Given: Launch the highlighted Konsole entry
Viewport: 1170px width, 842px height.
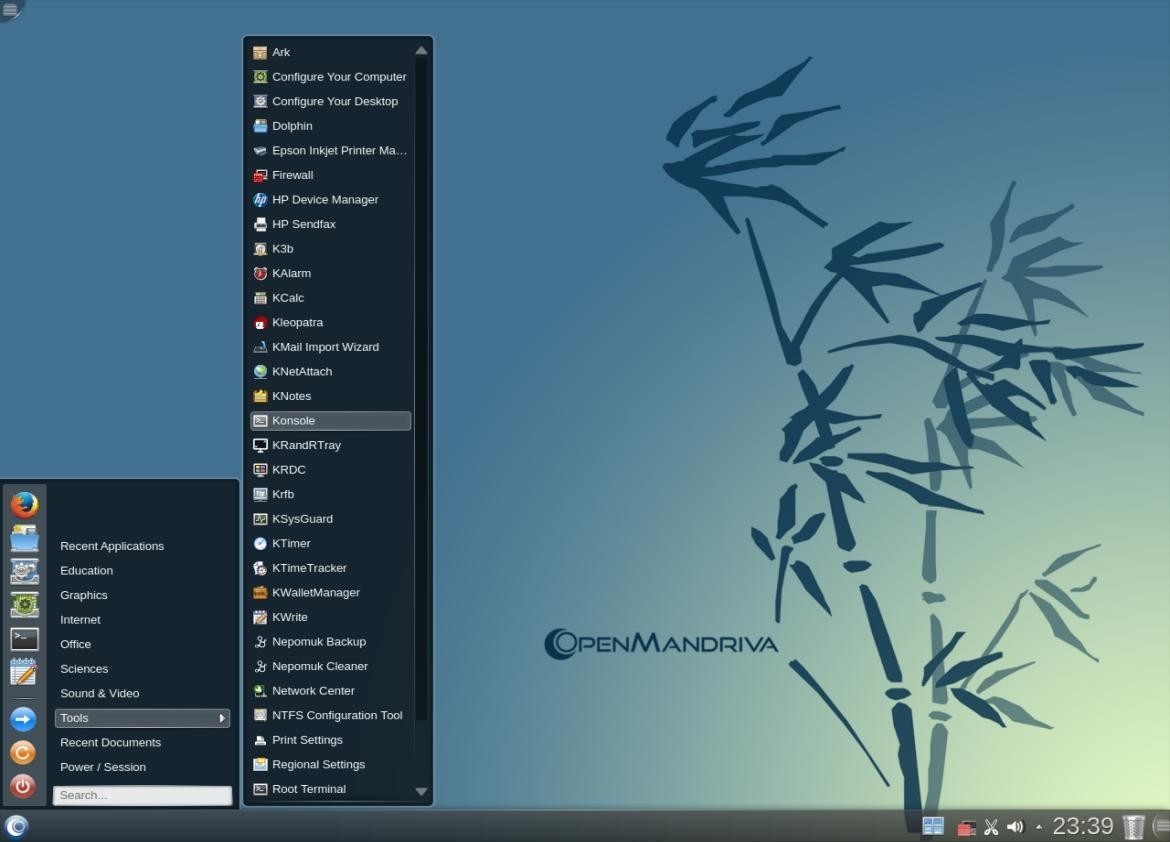Looking at the screenshot, I should 331,421.
